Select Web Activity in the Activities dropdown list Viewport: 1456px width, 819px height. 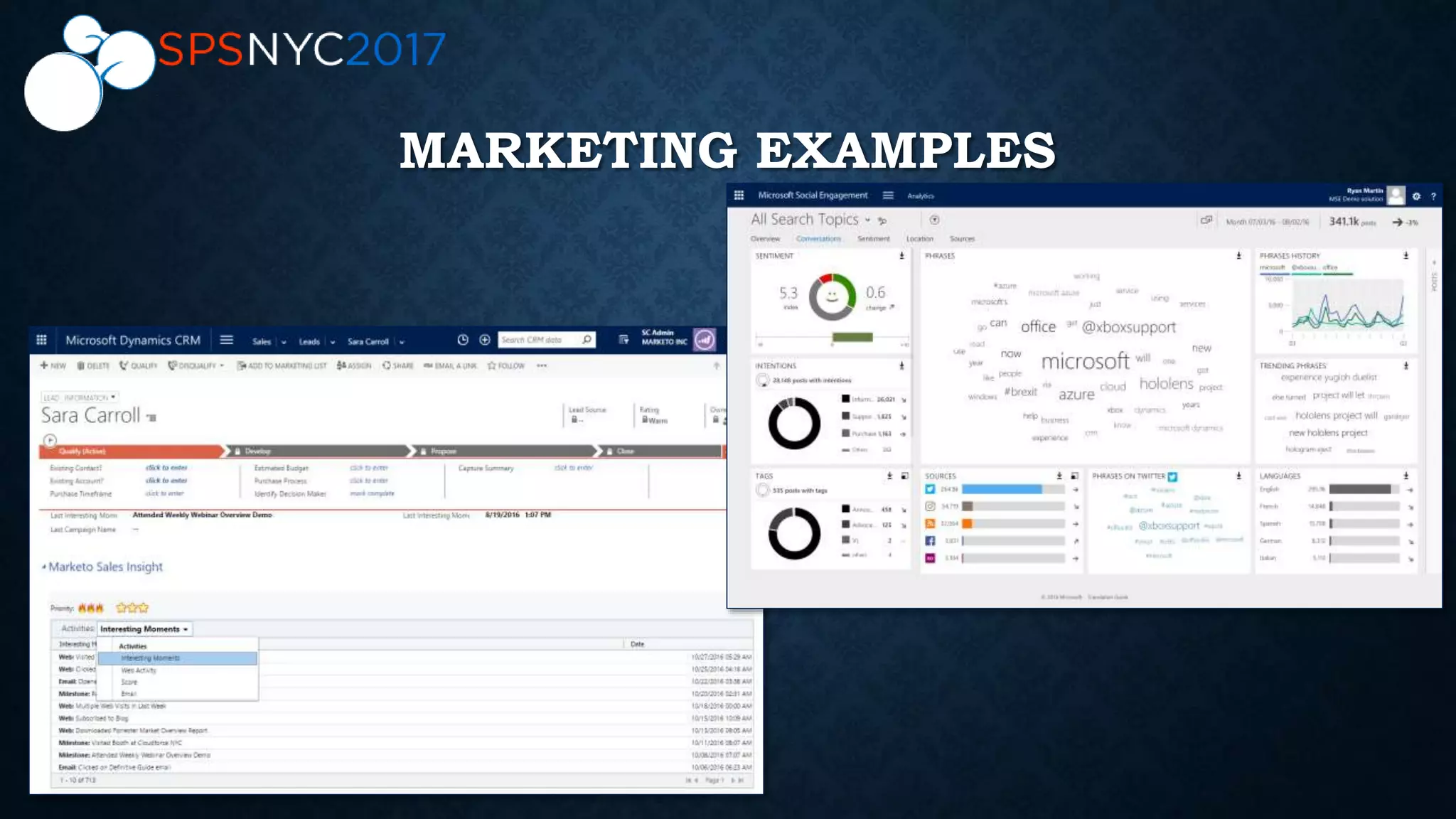tap(139, 670)
